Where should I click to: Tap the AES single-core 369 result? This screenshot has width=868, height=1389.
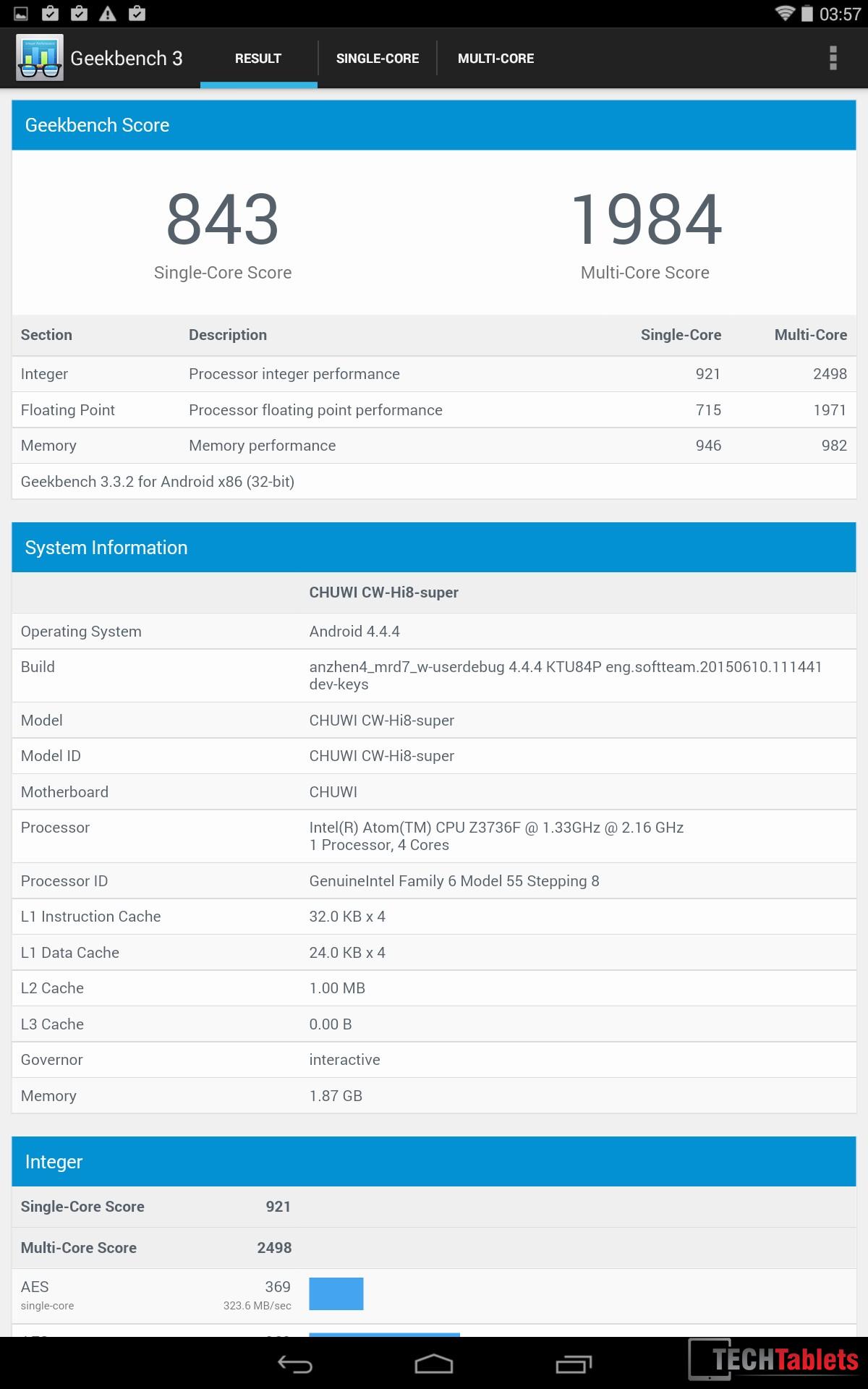pyautogui.click(x=278, y=1287)
